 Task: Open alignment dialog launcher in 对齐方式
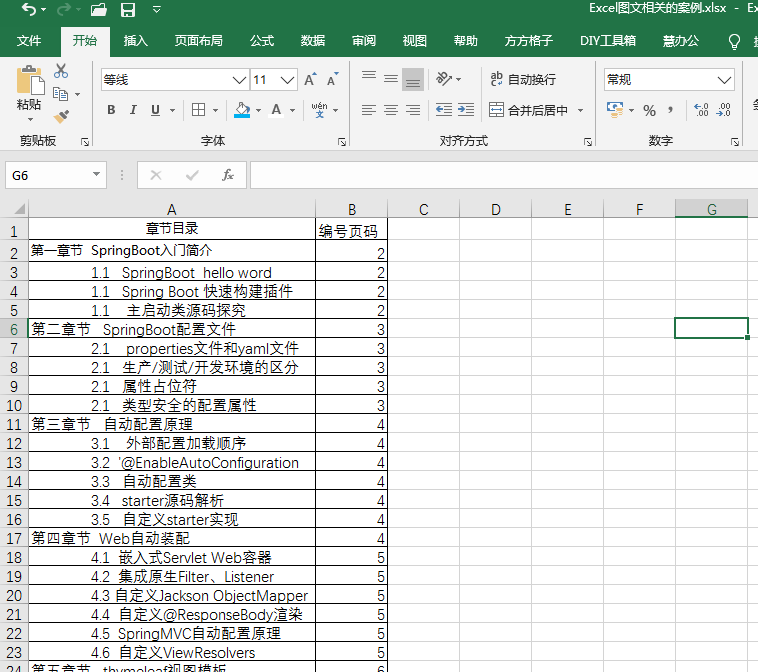pyautogui.click(x=588, y=142)
